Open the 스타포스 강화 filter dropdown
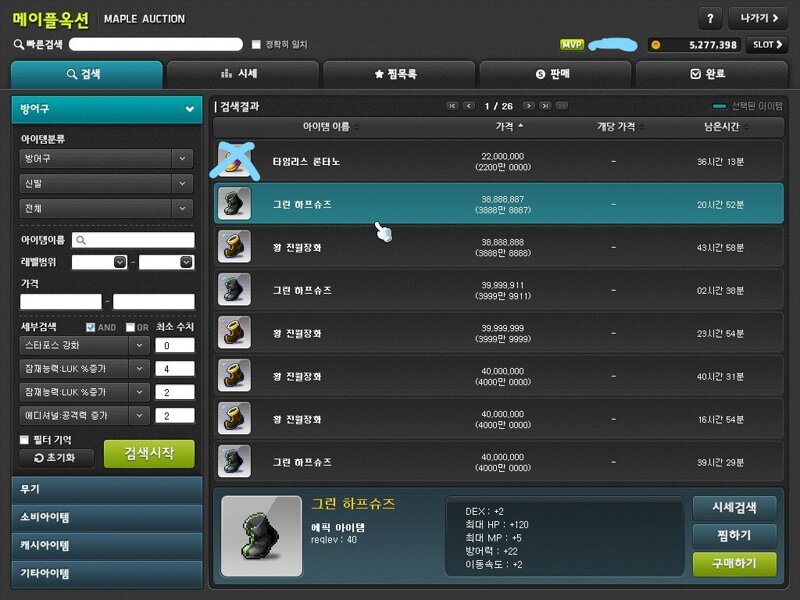This screenshot has width=800, height=600. click(x=84, y=345)
